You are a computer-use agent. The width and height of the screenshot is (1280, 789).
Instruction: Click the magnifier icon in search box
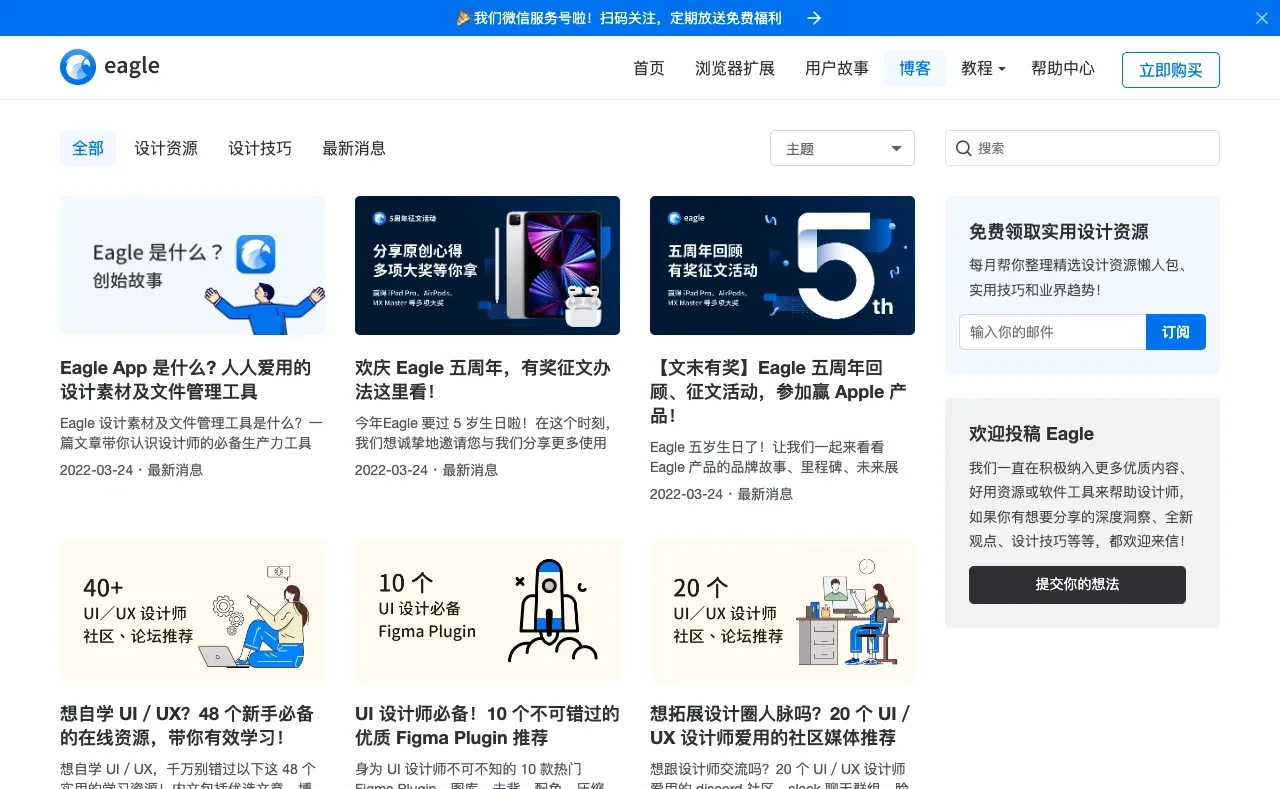(x=964, y=148)
